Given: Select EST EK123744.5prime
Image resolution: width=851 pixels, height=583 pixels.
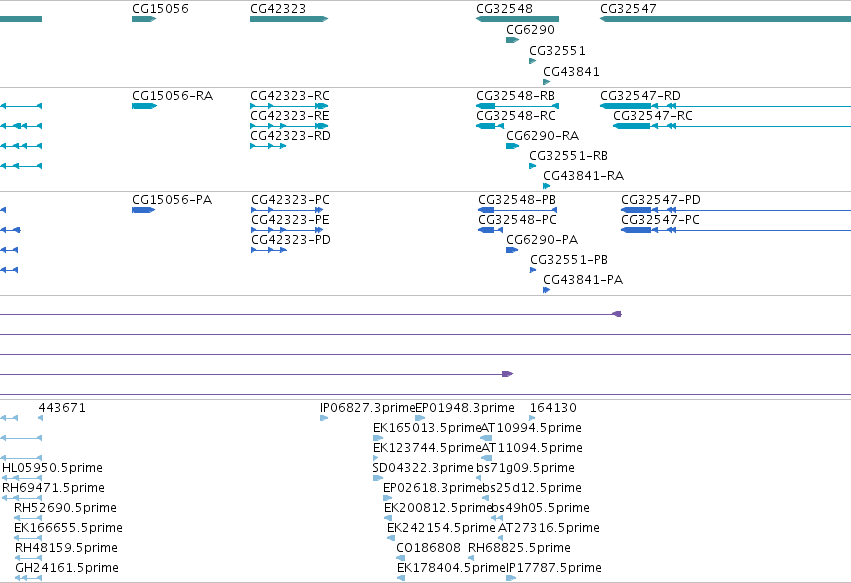Looking at the screenshot, I should click(427, 448).
